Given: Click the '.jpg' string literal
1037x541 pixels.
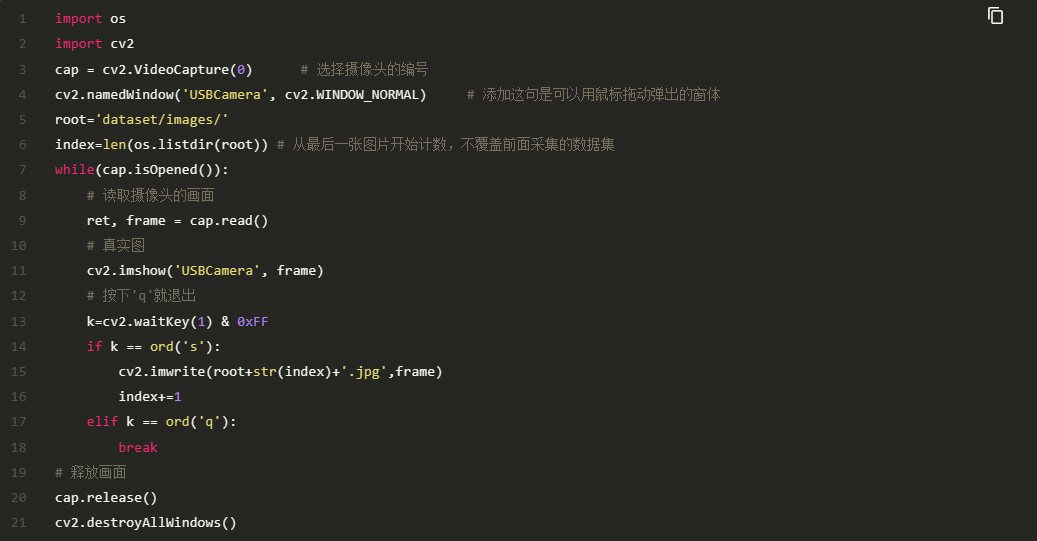Looking at the screenshot, I should (364, 372).
